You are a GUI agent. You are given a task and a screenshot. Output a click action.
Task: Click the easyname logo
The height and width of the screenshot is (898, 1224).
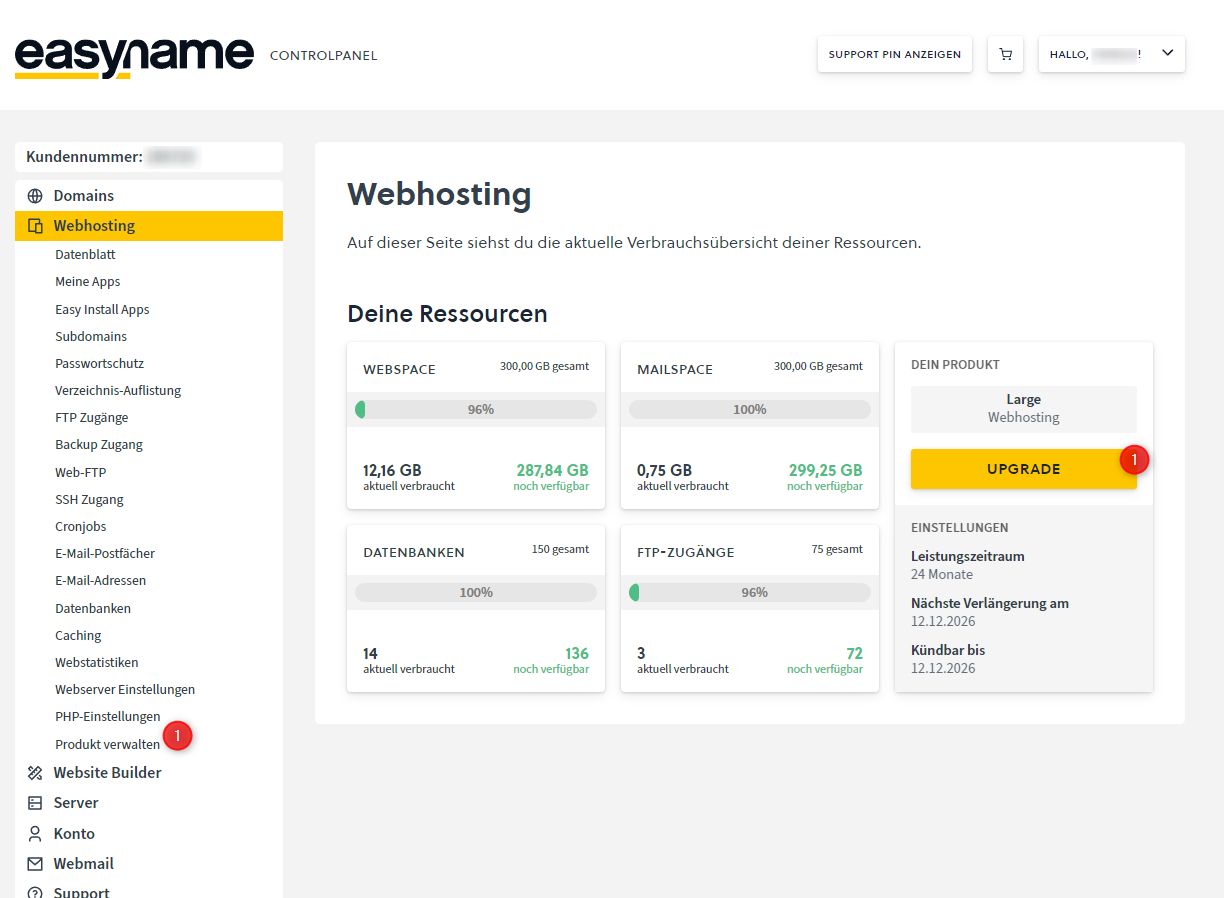point(134,56)
